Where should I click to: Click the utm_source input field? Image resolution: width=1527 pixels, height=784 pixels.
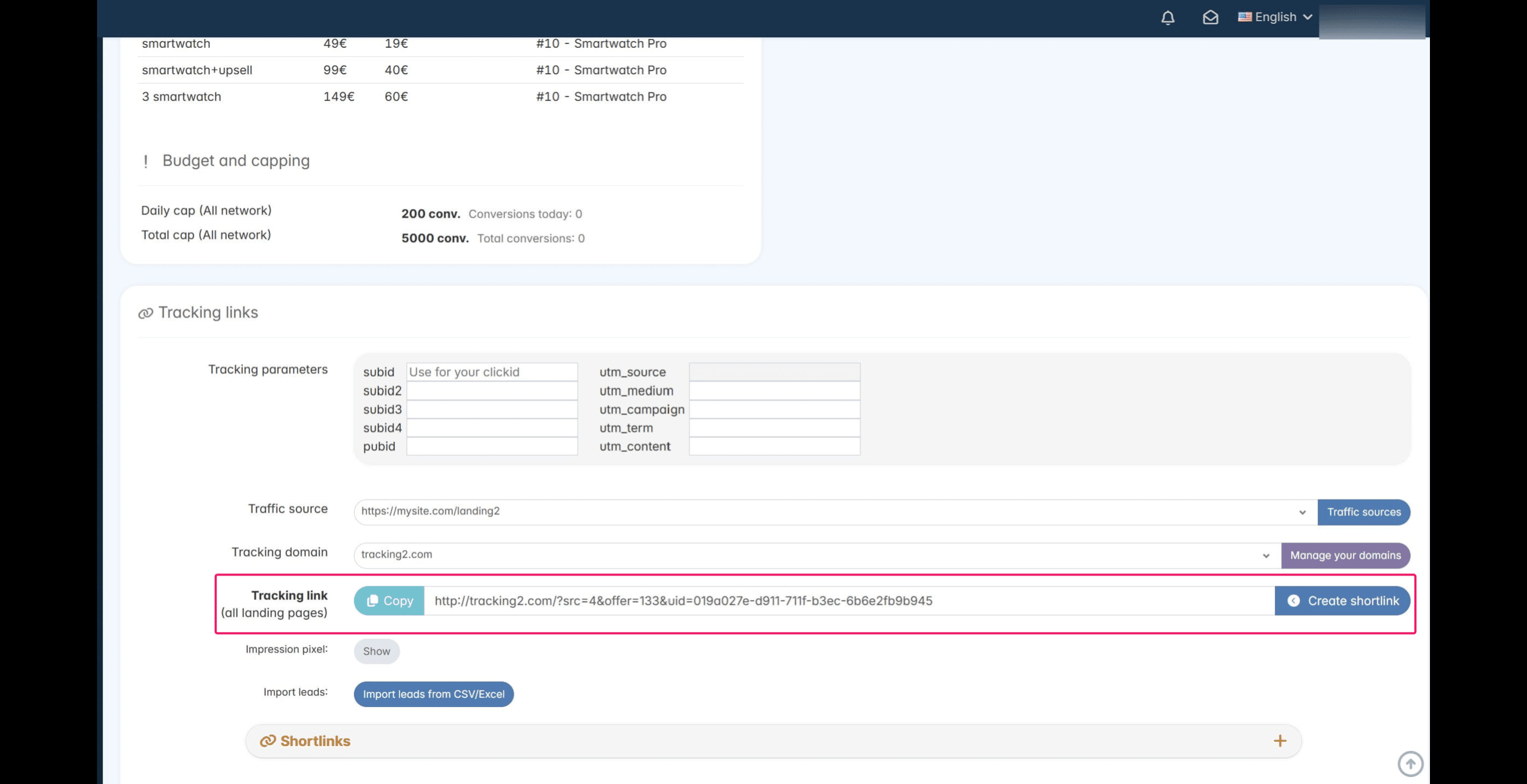pyautogui.click(x=774, y=372)
